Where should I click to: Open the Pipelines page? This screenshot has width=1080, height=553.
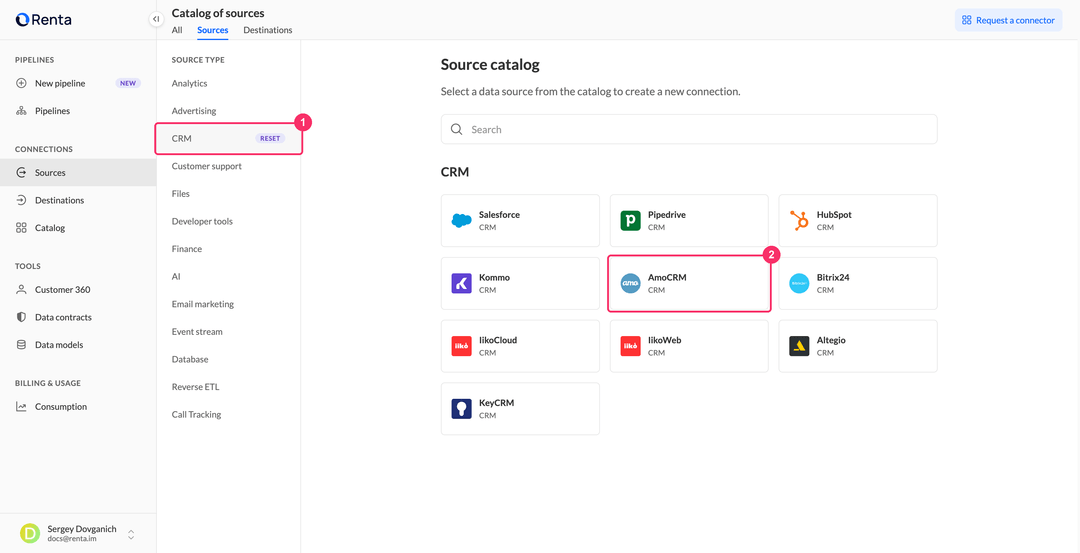(52, 111)
